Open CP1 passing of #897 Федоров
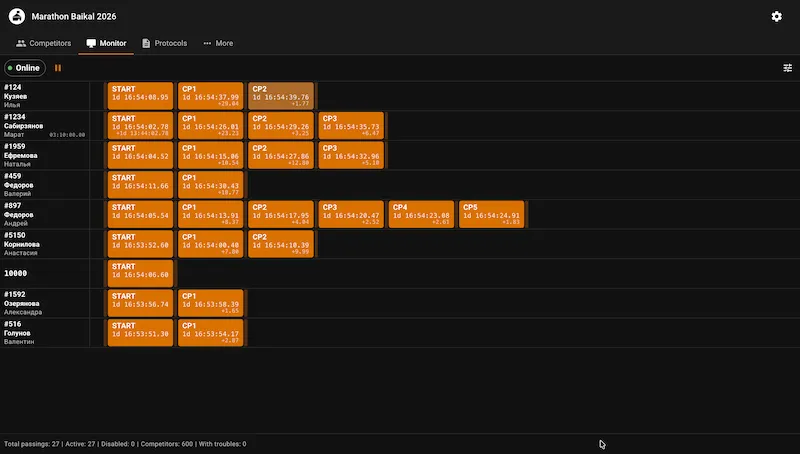The height and width of the screenshot is (454, 800). pyautogui.click(x=211, y=214)
